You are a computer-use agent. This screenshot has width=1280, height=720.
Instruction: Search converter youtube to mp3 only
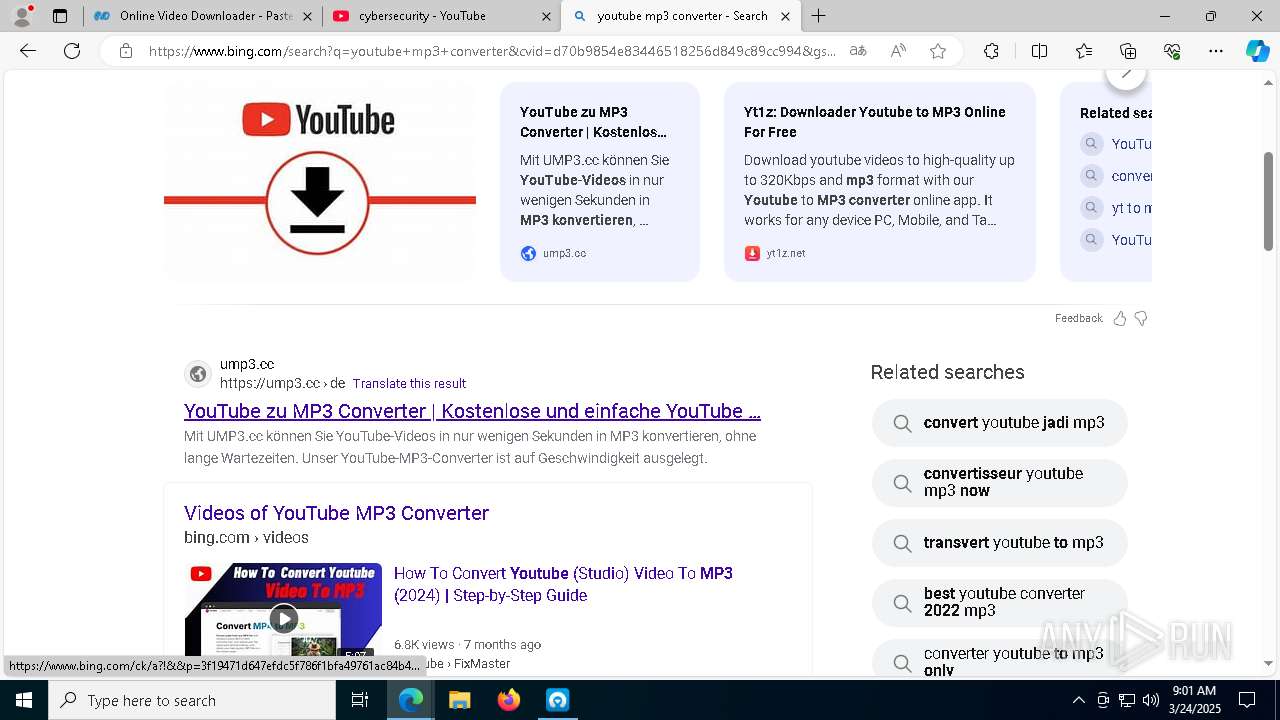click(x=1000, y=660)
